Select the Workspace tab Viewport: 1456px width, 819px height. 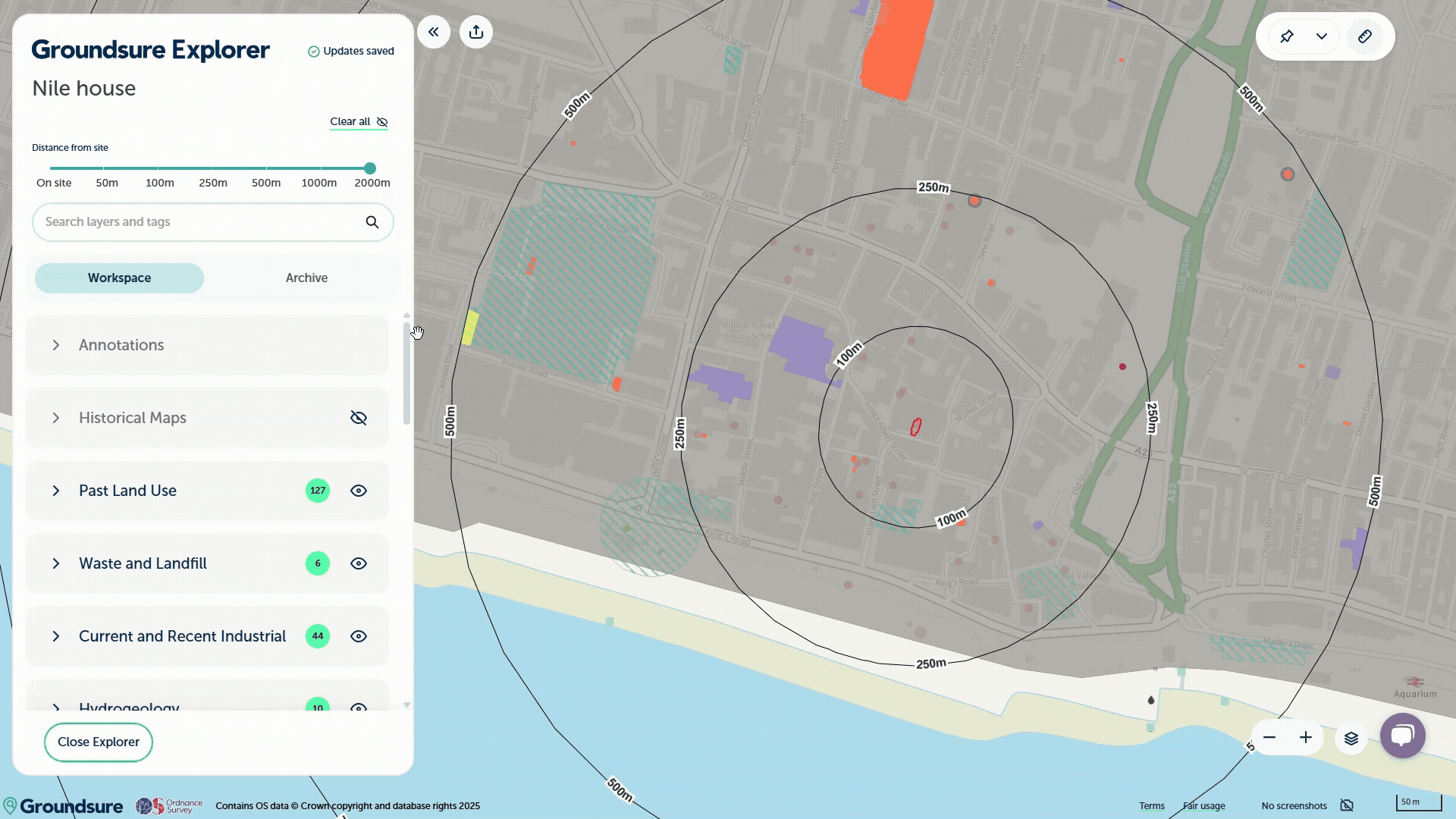pos(119,278)
